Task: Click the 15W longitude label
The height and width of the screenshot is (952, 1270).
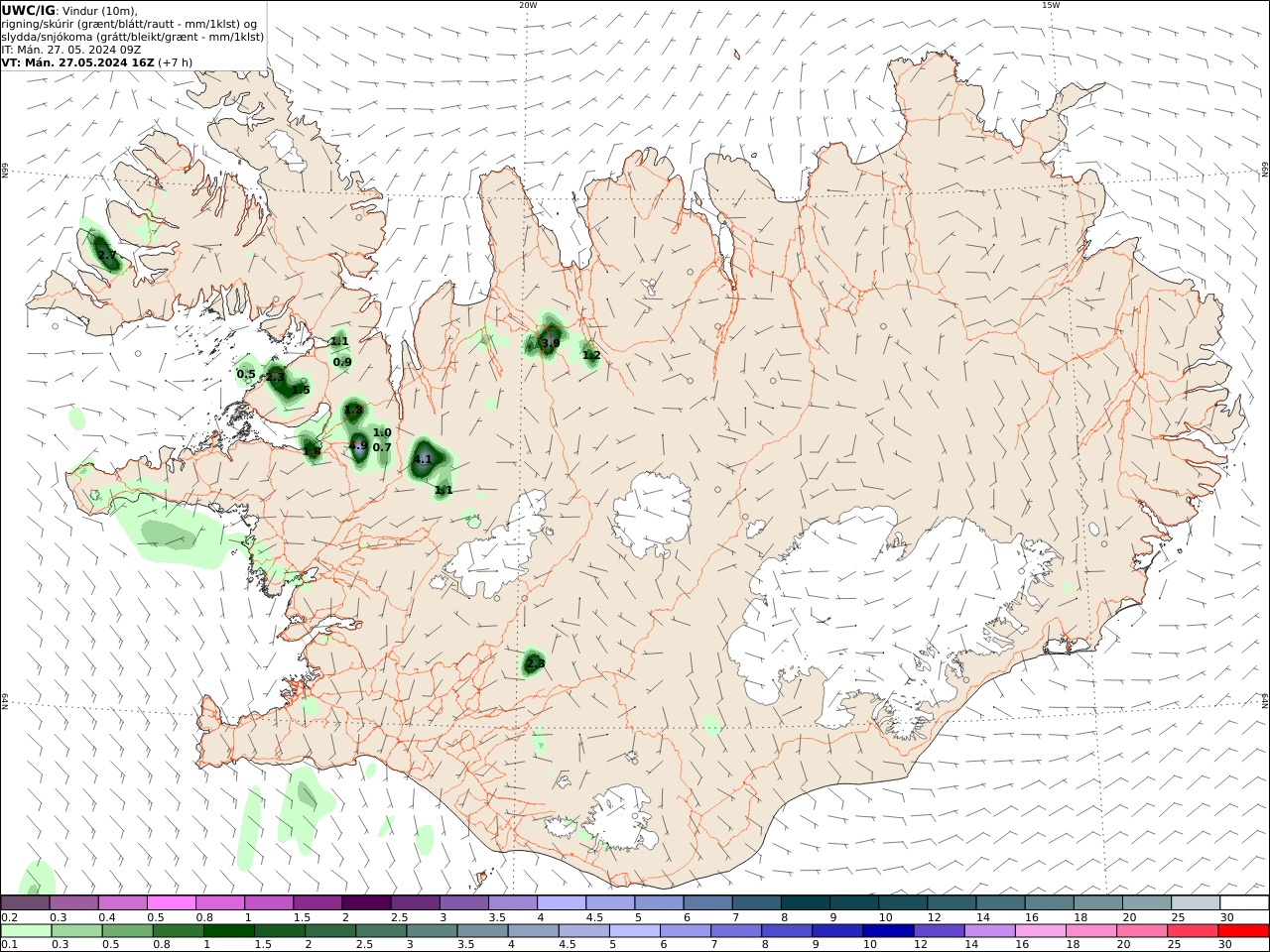Action: click(1051, 5)
